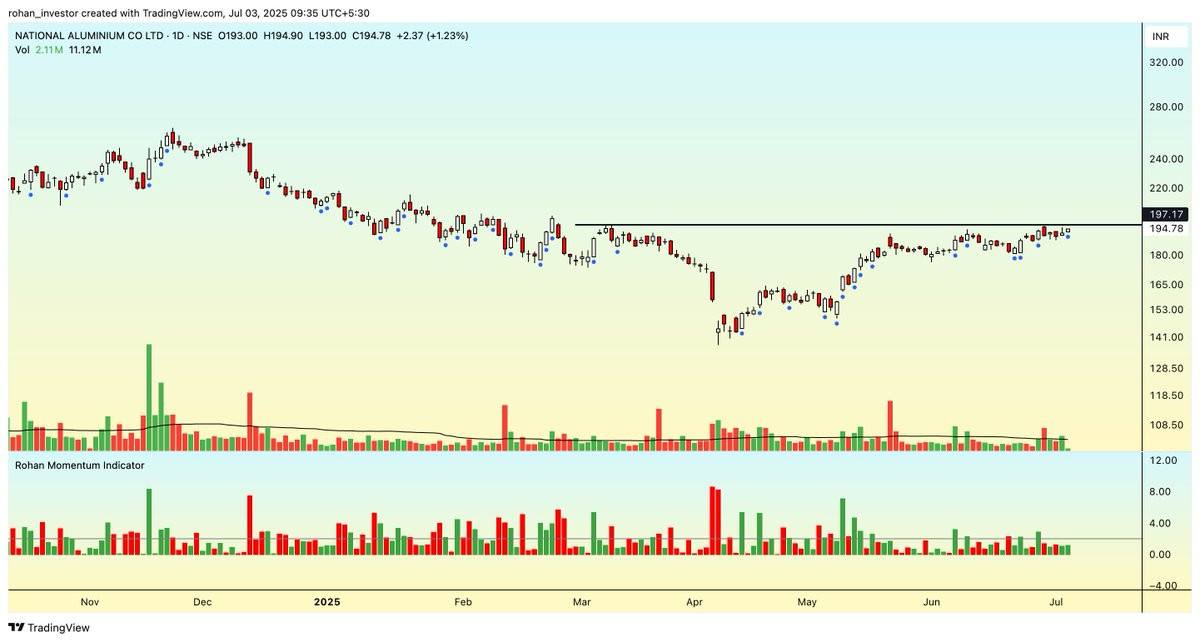Select the Vol indicator label
This screenshot has width=1200, height=642.
[x=21, y=50]
